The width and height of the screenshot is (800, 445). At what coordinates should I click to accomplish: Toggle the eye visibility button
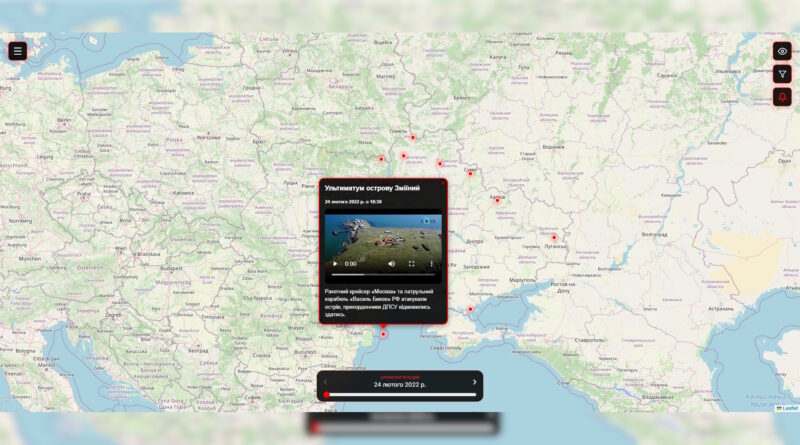pos(782,51)
